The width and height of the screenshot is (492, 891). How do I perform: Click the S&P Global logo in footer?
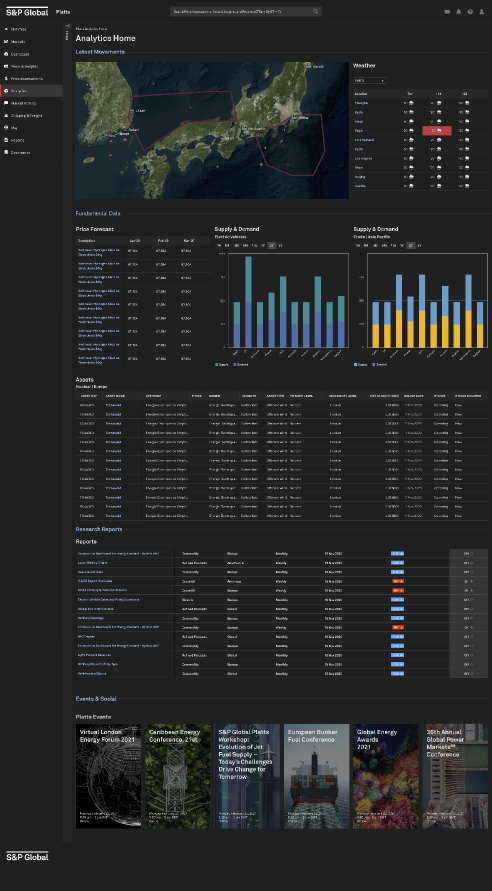click(x=27, y=856)
